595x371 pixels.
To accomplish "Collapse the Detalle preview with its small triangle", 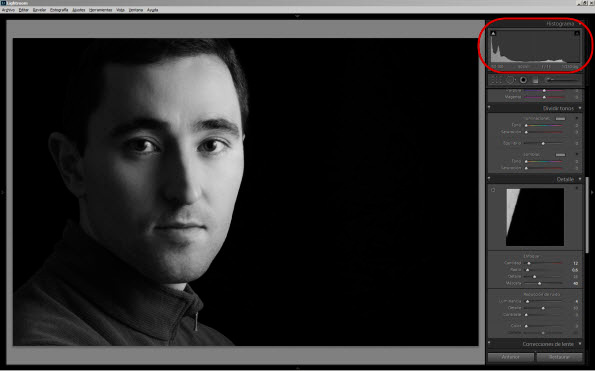I will tap(577, 188).
